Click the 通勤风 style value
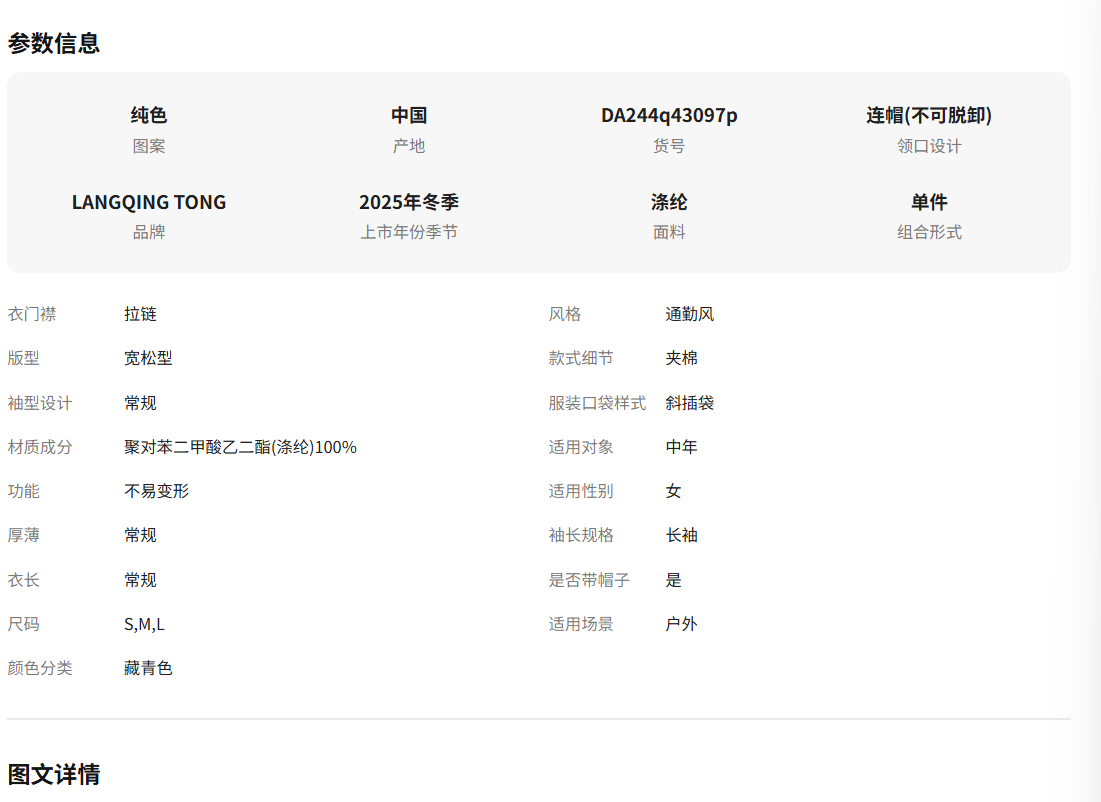 pos(689,314)
